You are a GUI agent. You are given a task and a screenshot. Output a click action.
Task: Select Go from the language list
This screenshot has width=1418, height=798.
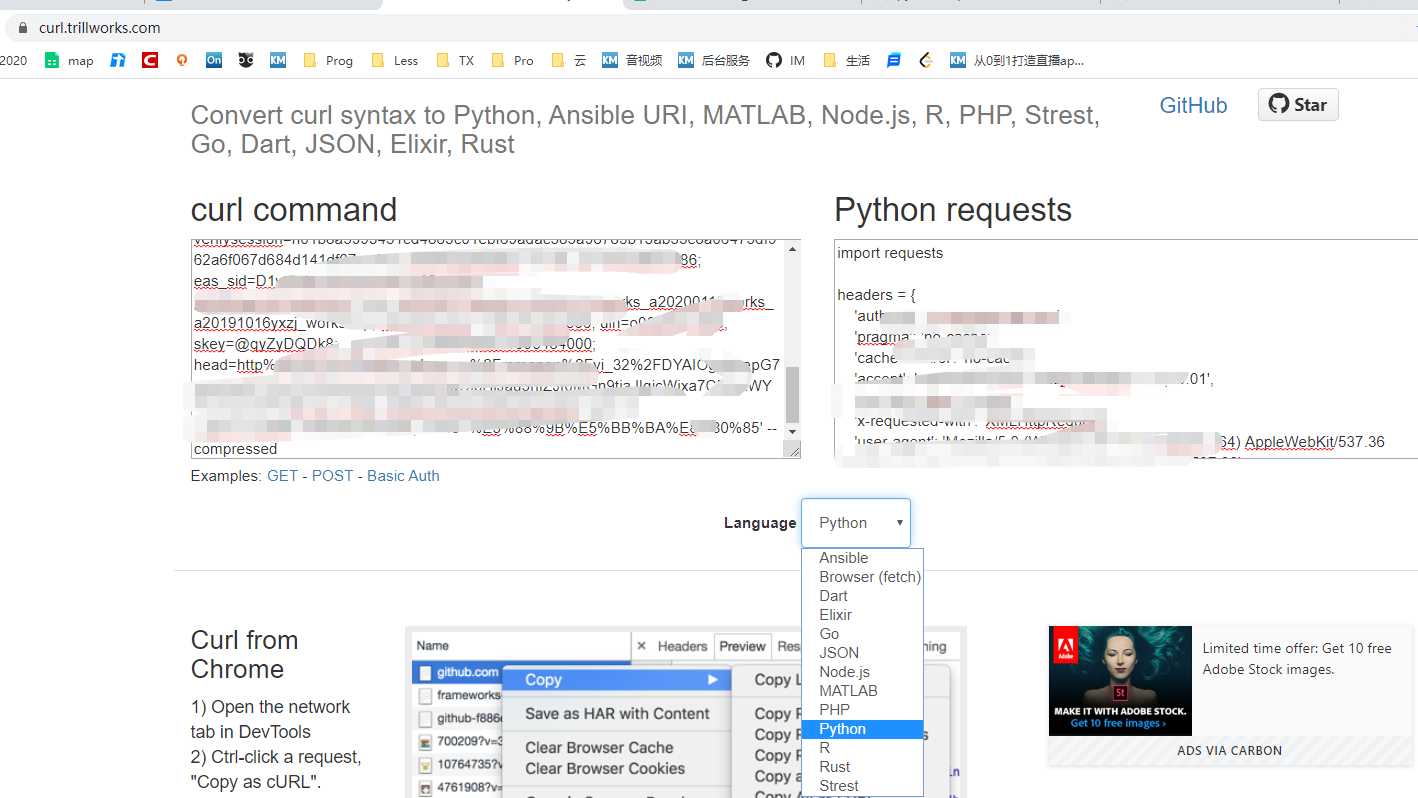coord(862,634)
